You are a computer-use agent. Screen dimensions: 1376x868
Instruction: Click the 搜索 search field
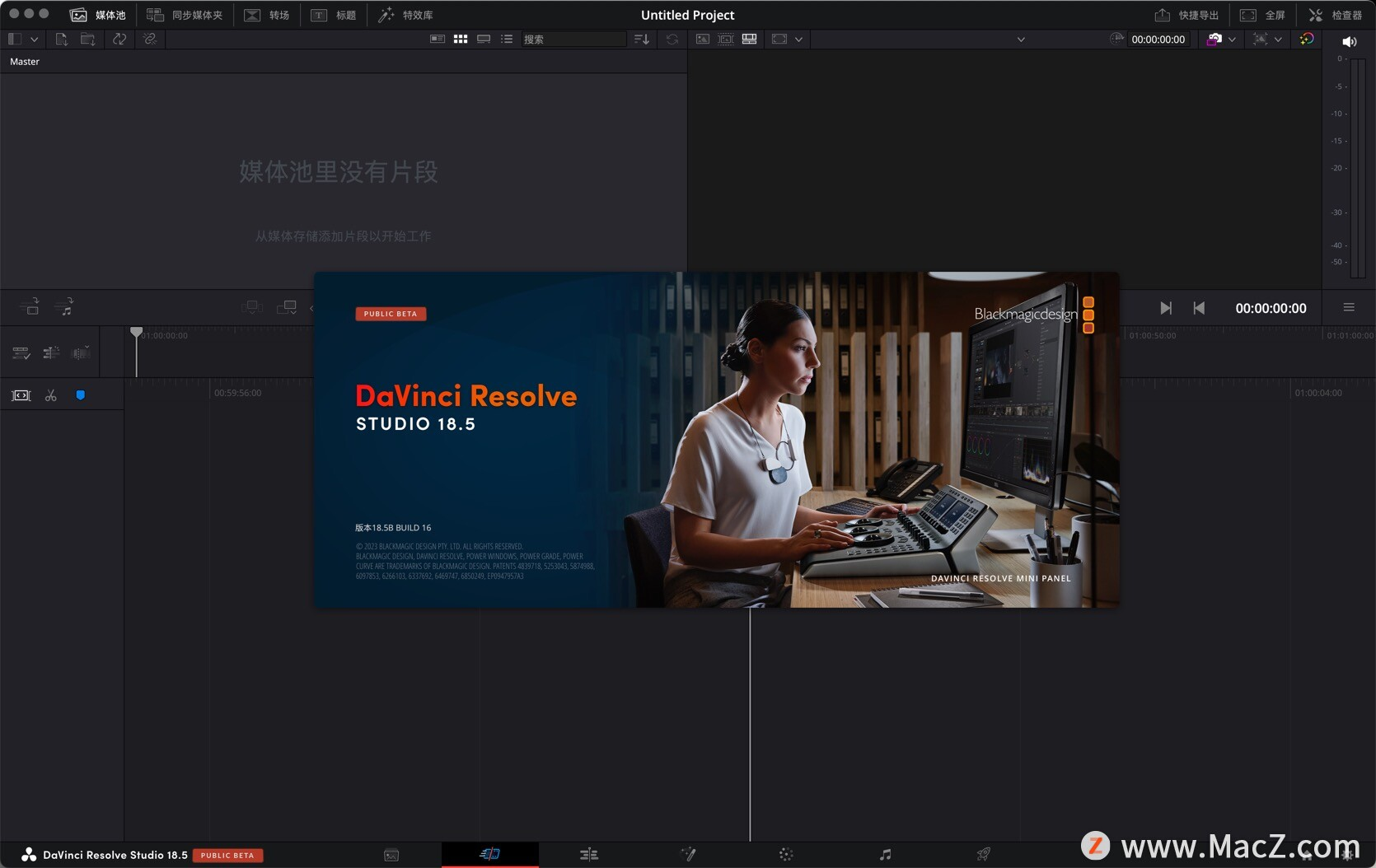coord(573,39)
